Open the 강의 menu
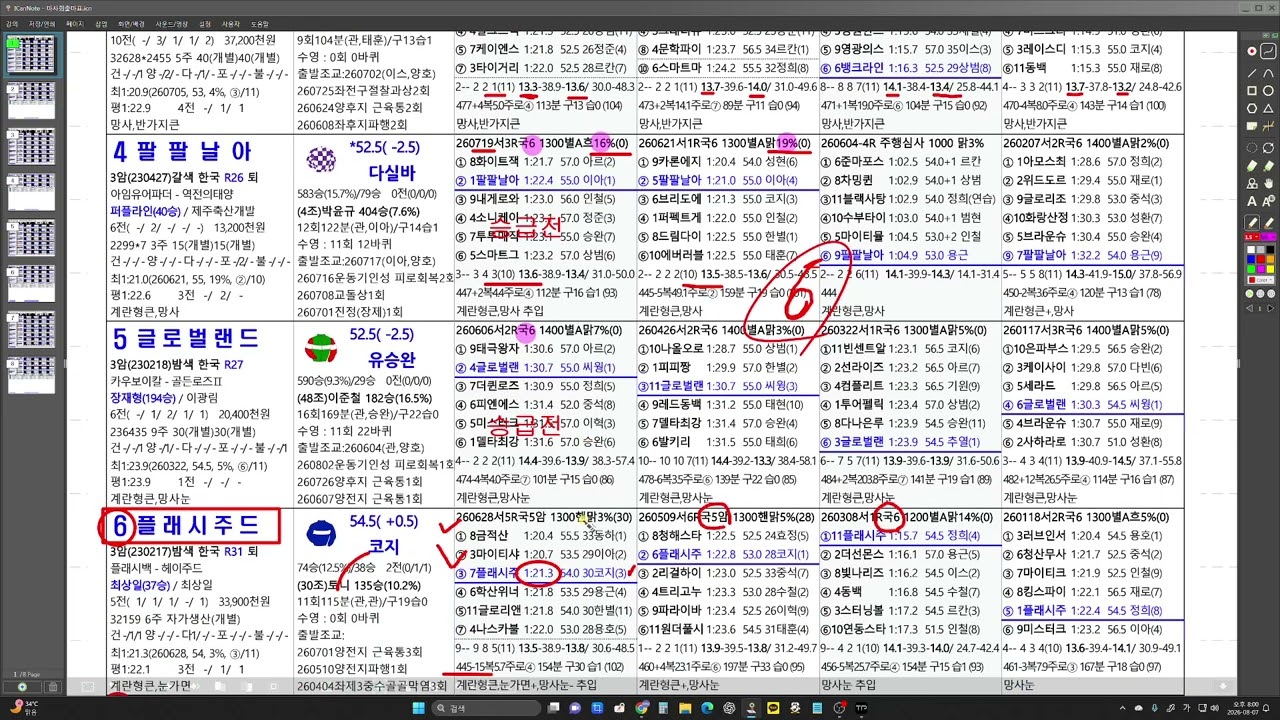This screenshot has height=720, width=1280. 12,22
